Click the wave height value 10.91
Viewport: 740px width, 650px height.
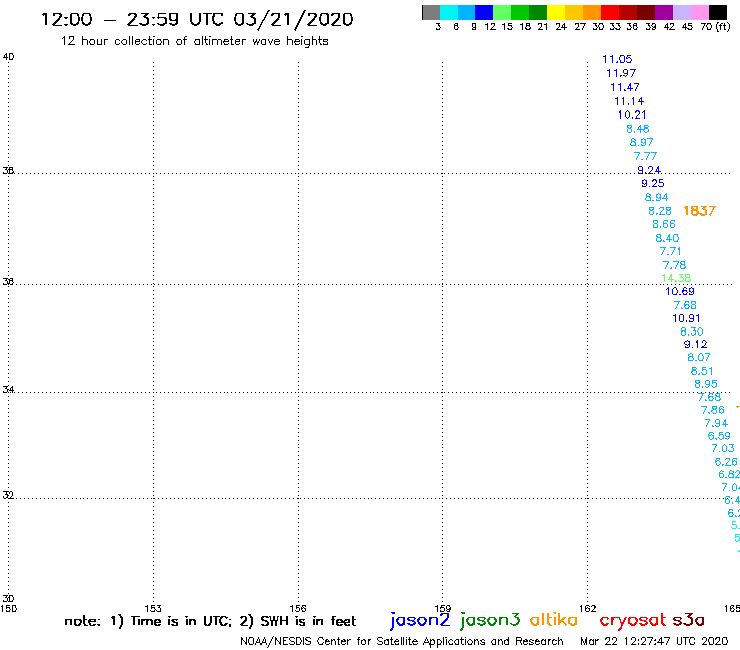coord(686,318)
